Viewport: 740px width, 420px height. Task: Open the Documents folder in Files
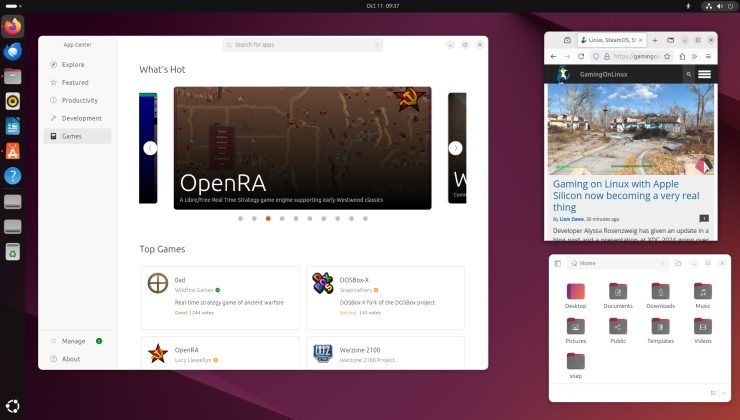[618, 296]
